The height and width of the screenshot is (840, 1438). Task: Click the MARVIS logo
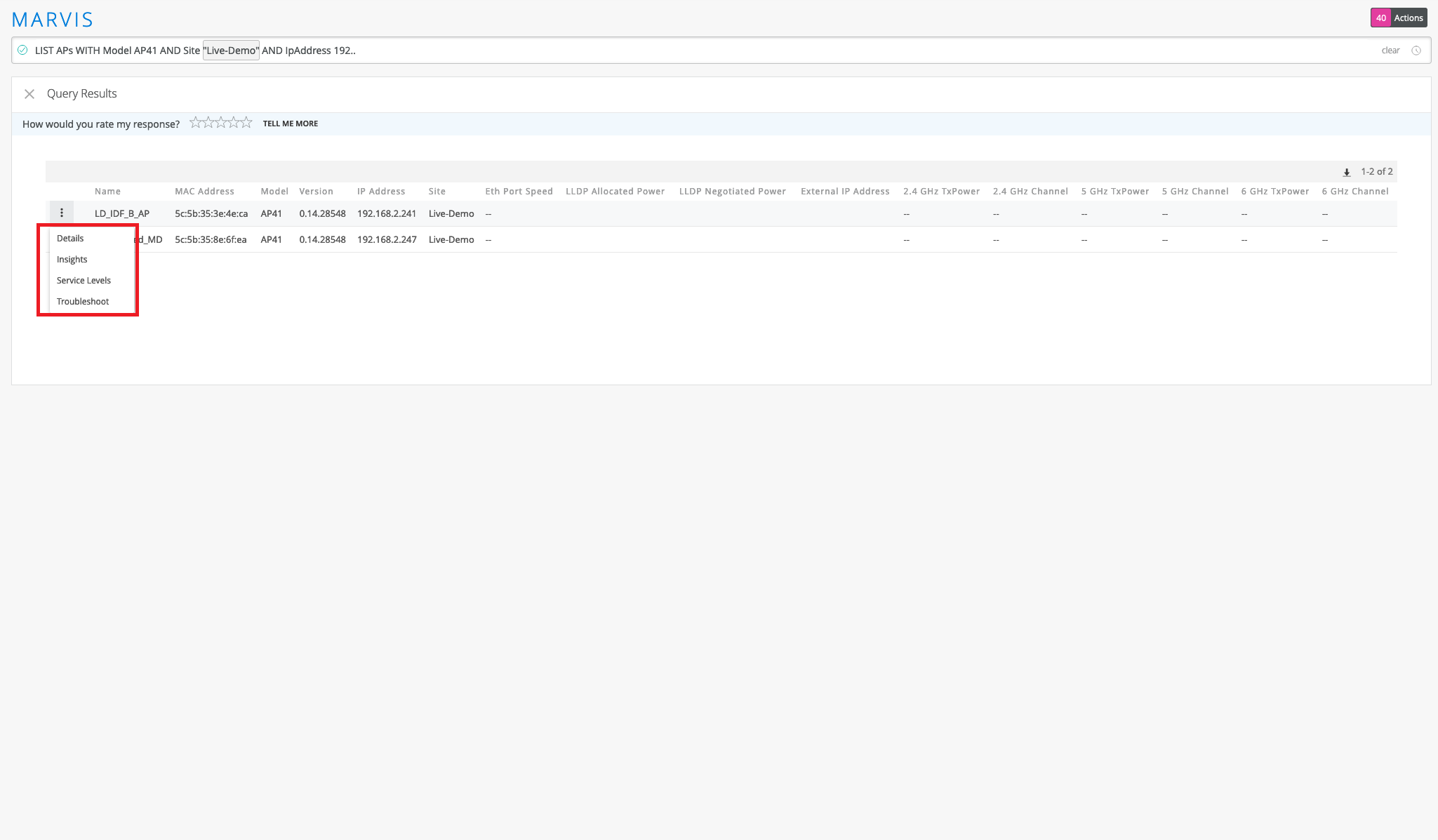(x=53, y=20)
